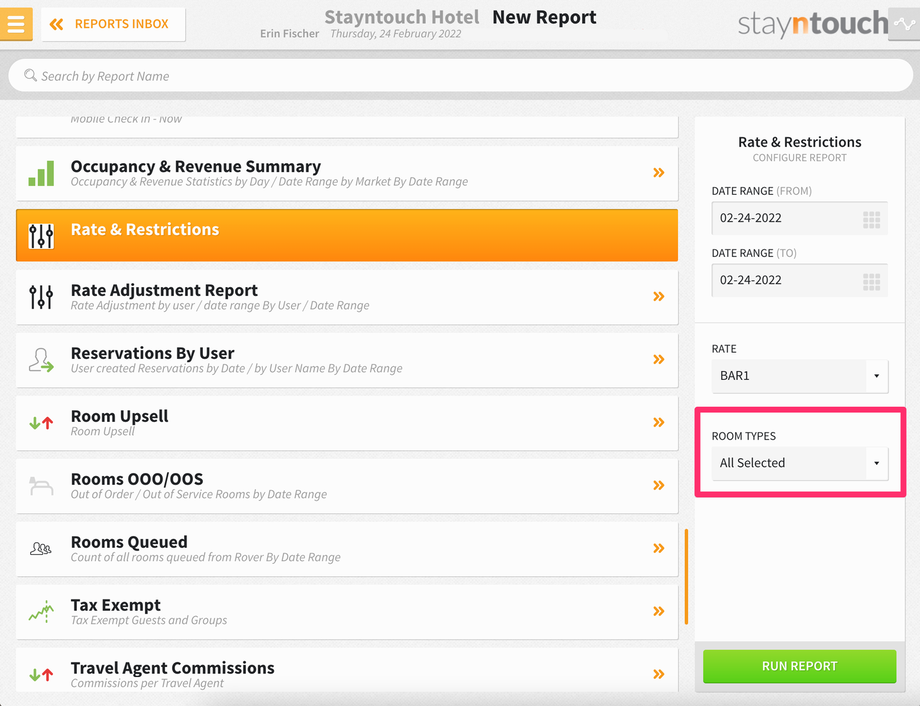
Task: Go back to Reports Inbox
Action: (x=113, y=24)
